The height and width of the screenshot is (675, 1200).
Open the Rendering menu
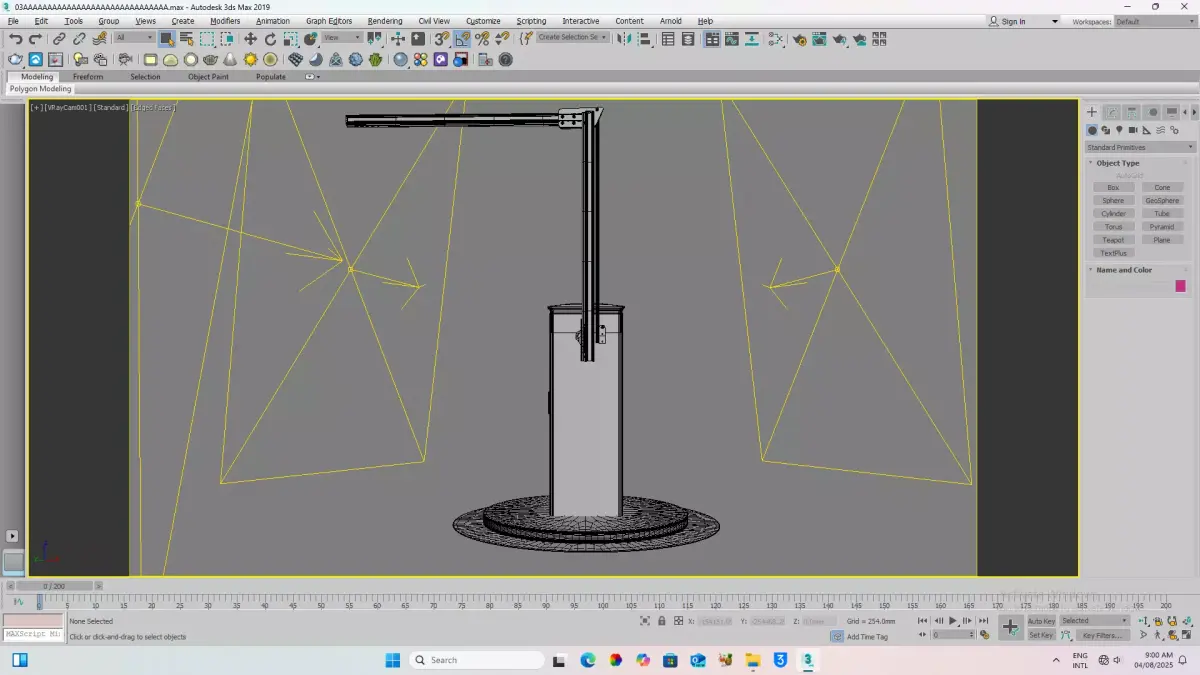pyautogui.click(x=385, y=21)
